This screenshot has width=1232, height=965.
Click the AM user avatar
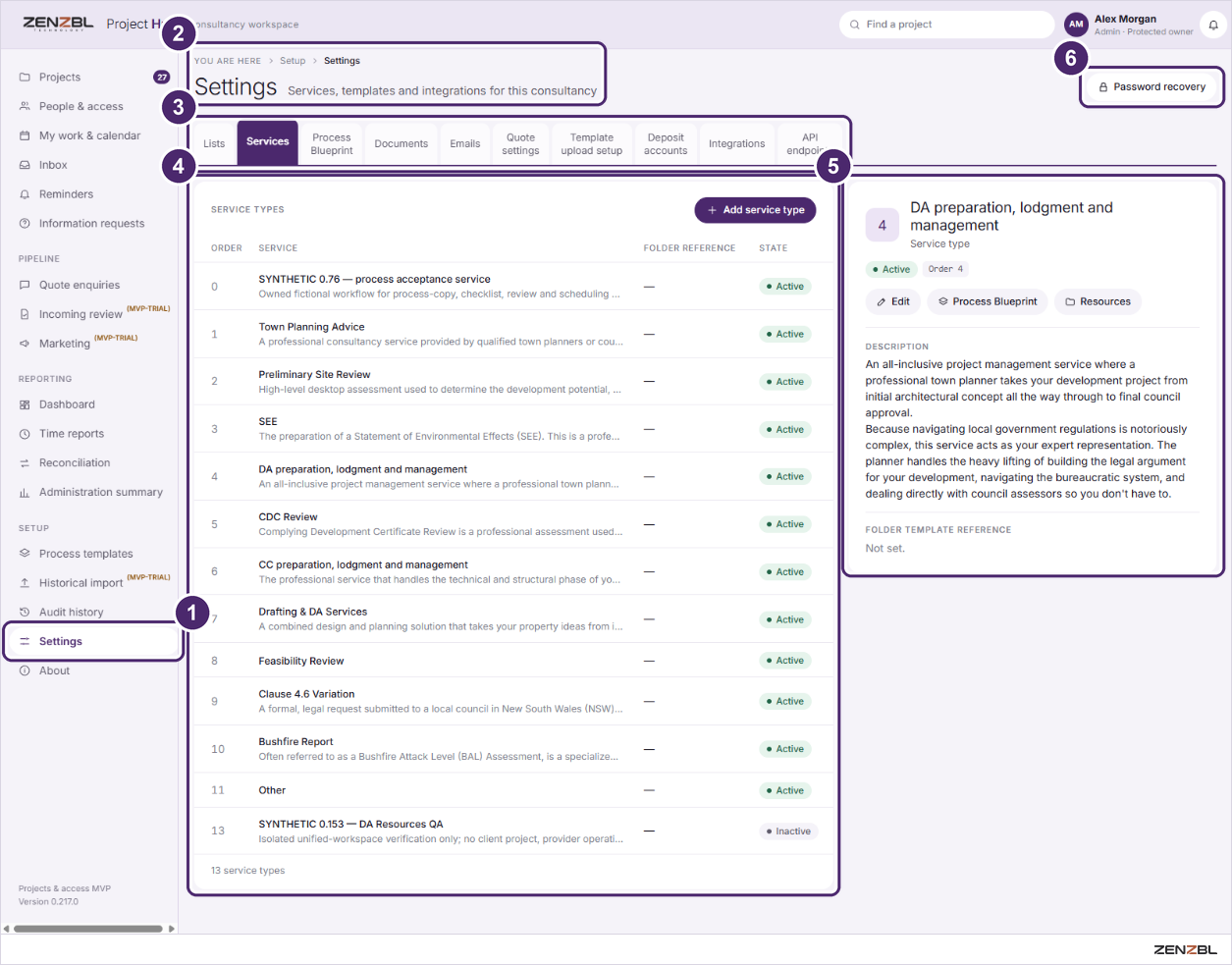[1076, 25]
